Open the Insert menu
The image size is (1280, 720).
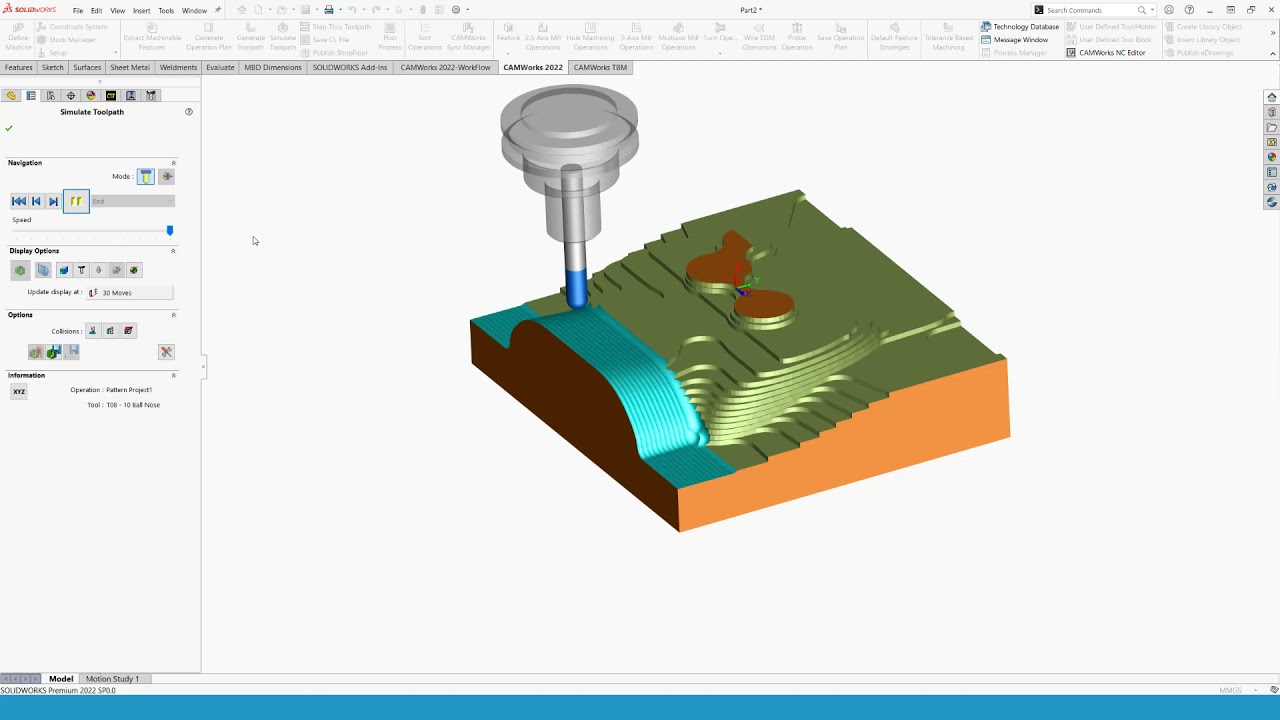[x=141, y=10]
